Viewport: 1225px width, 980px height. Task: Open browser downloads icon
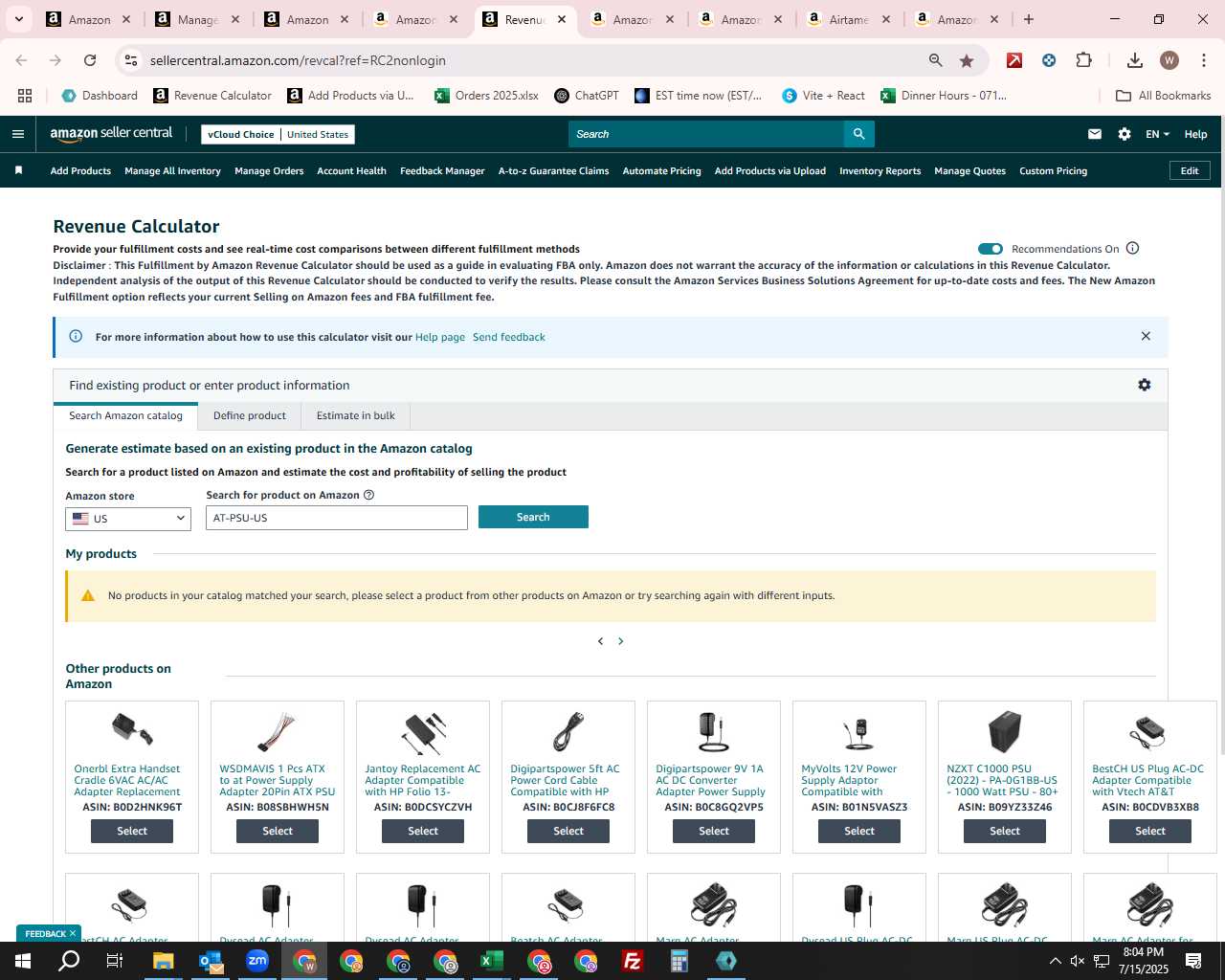(x=1135, y=60)
